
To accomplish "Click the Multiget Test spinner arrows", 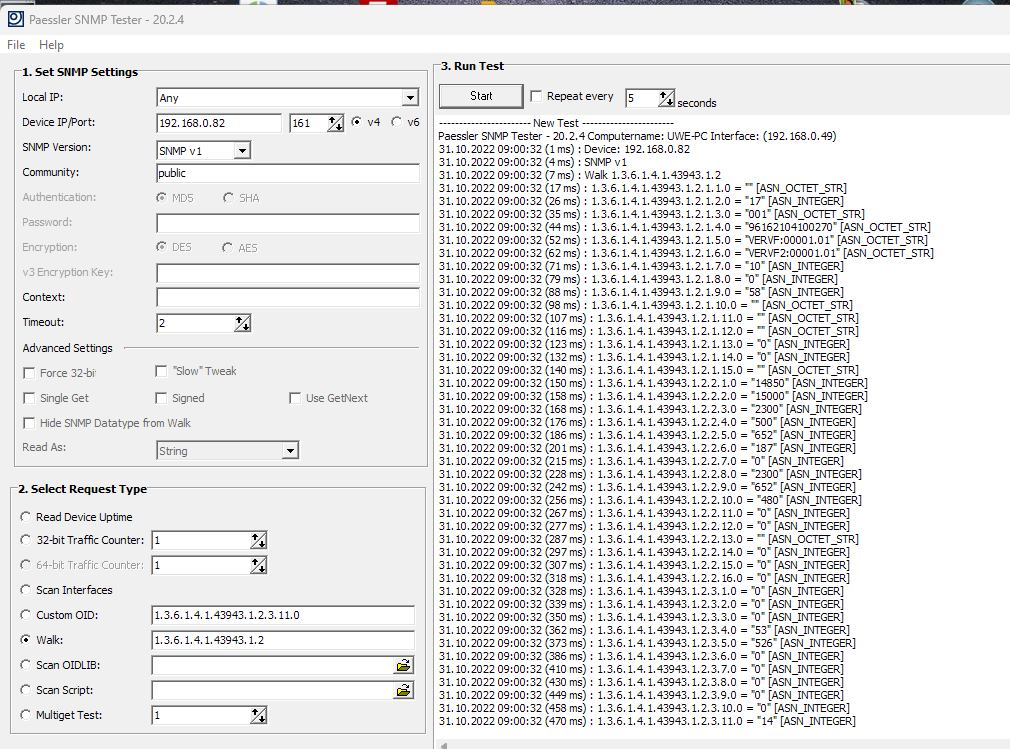I will point(258,716).
